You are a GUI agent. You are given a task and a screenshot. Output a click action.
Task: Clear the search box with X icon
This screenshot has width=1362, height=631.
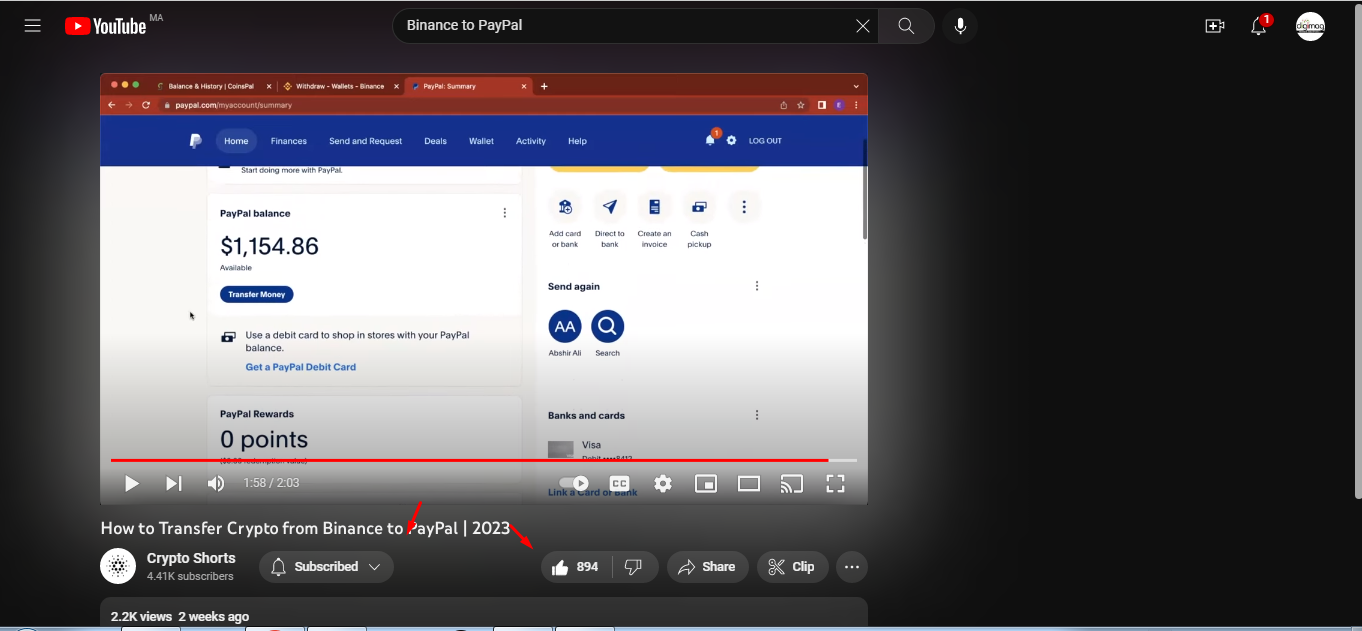(x=863, y=26)
